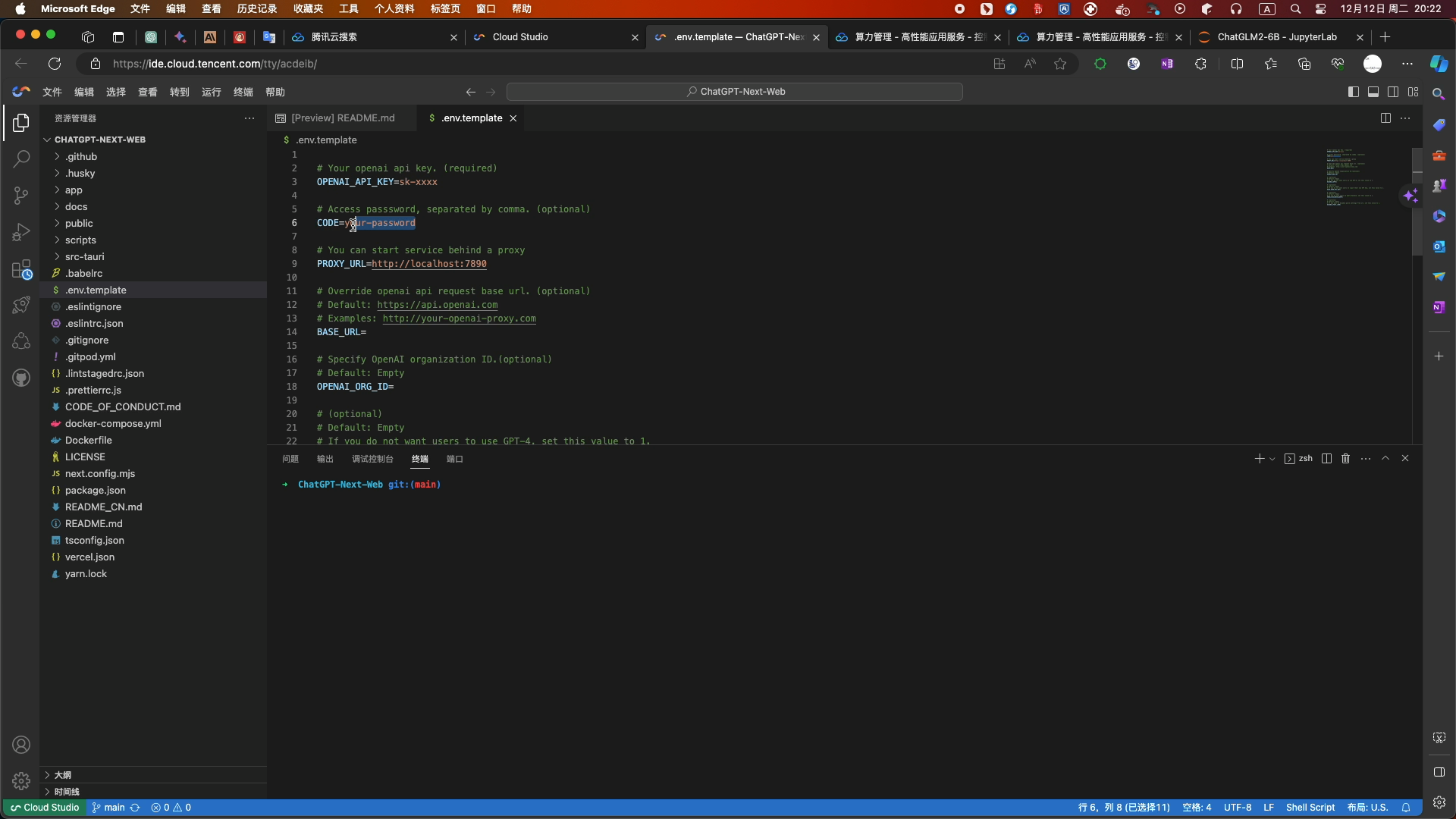The width and height of the screenshot is (1456, 819).
Task: Toggle secondary side bar layout button
Action: 1393,92
